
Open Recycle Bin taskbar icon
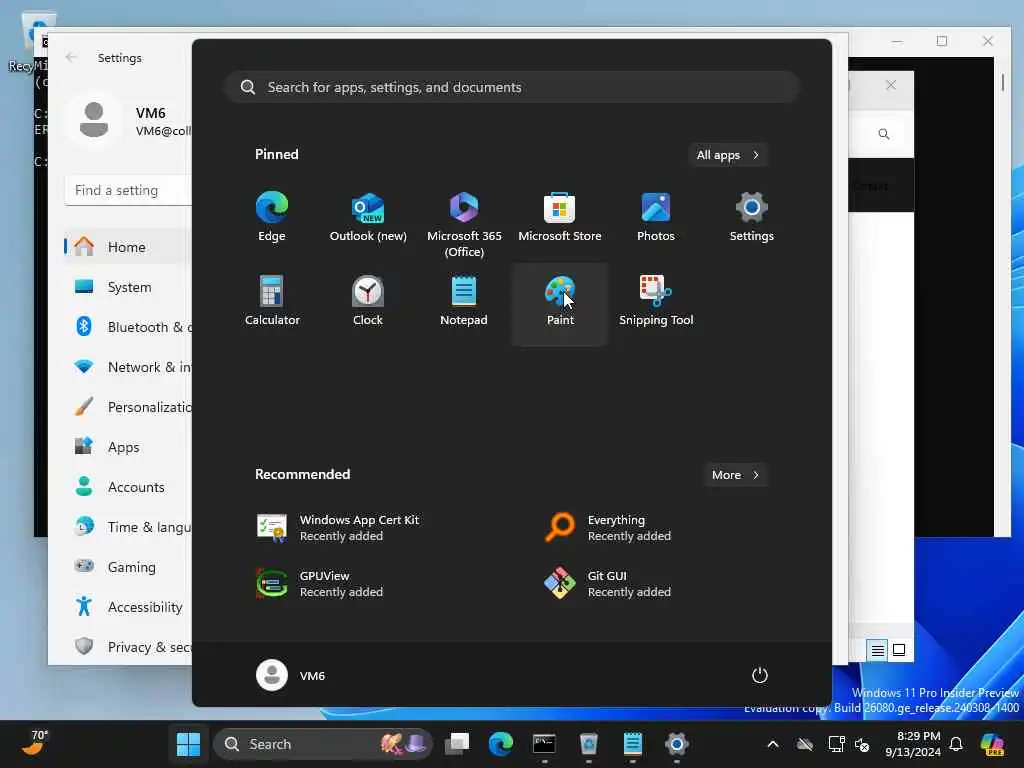[x=588, y=744]
